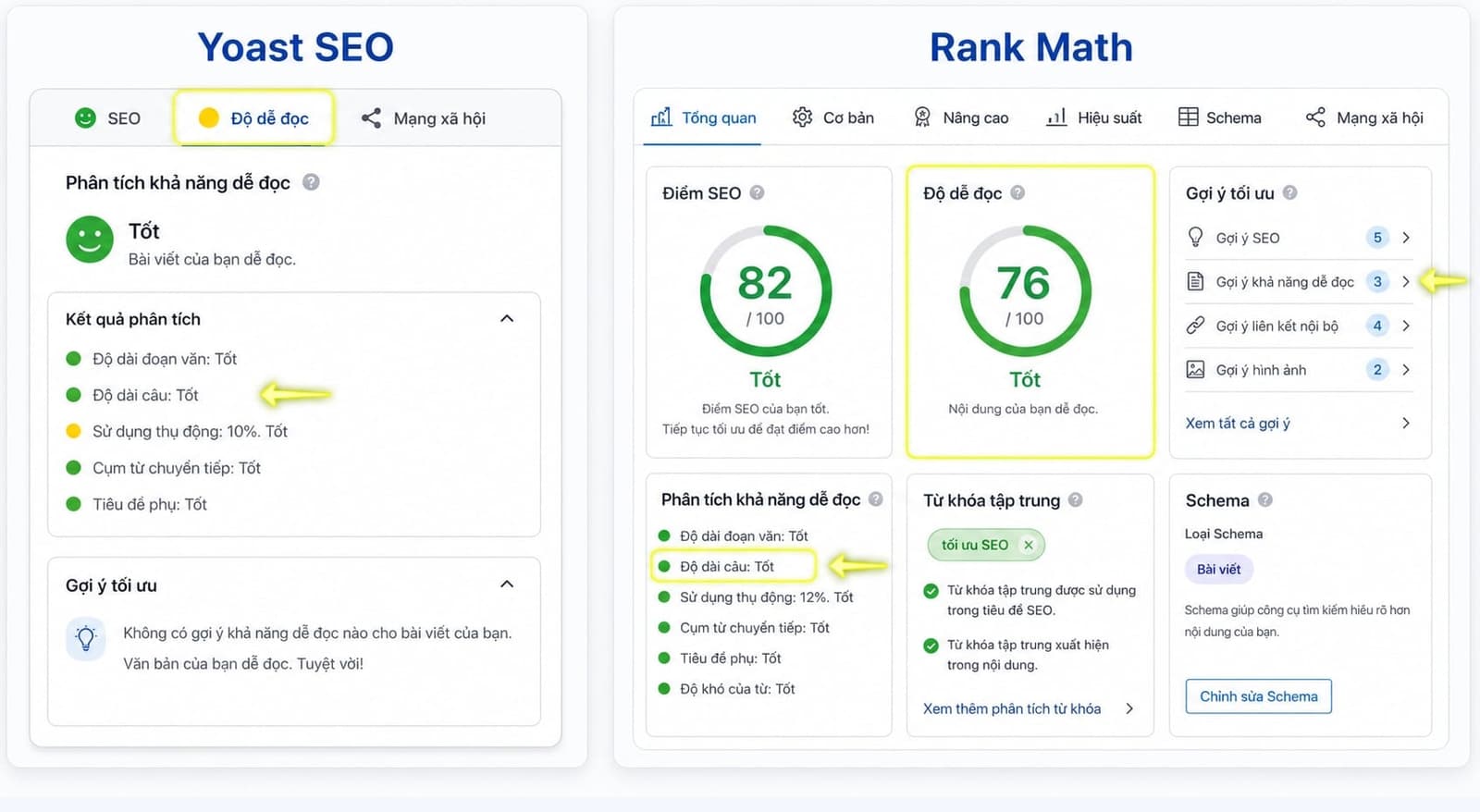Click the green smiley icon on Yoast SEO tab
The image size is (1480, 812).
[x=85, y=117]
